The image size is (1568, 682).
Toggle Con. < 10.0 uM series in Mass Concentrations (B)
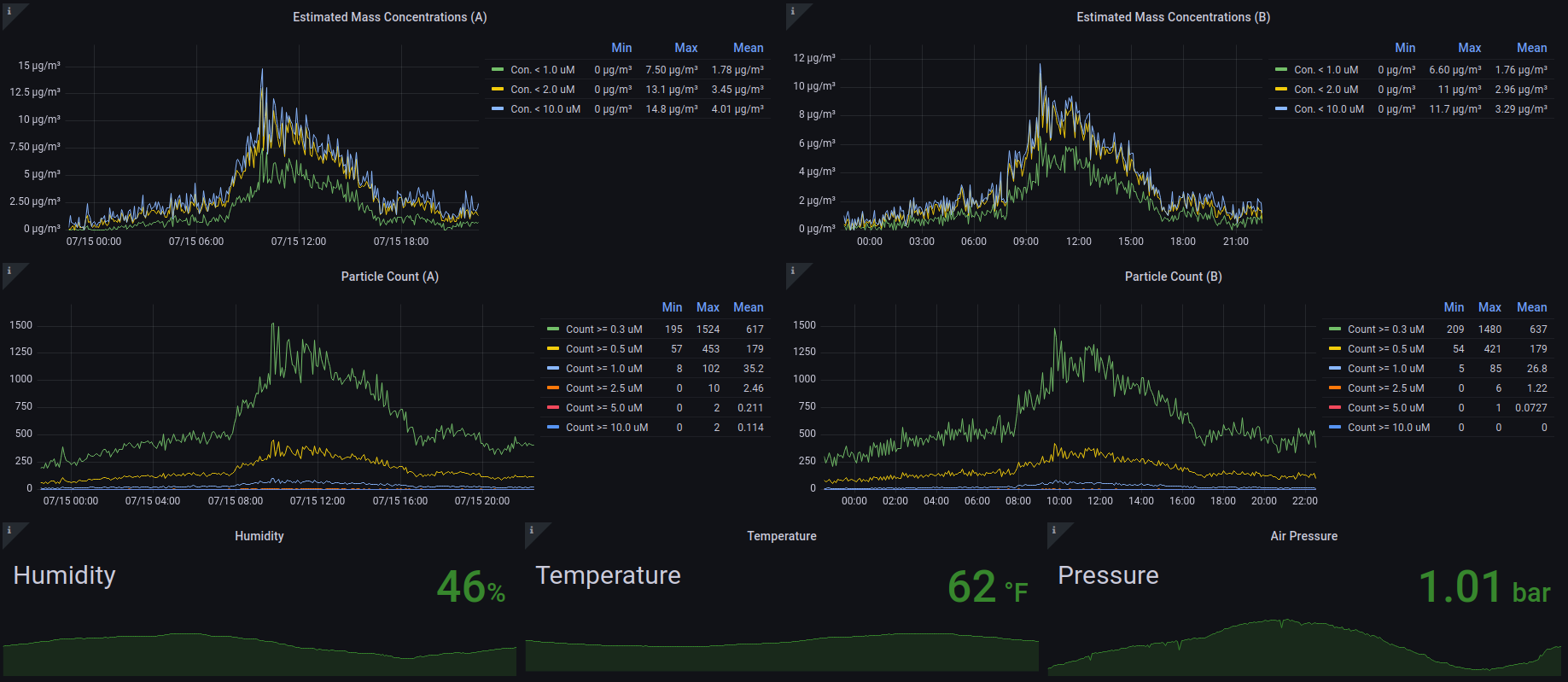pos(1329,109)
